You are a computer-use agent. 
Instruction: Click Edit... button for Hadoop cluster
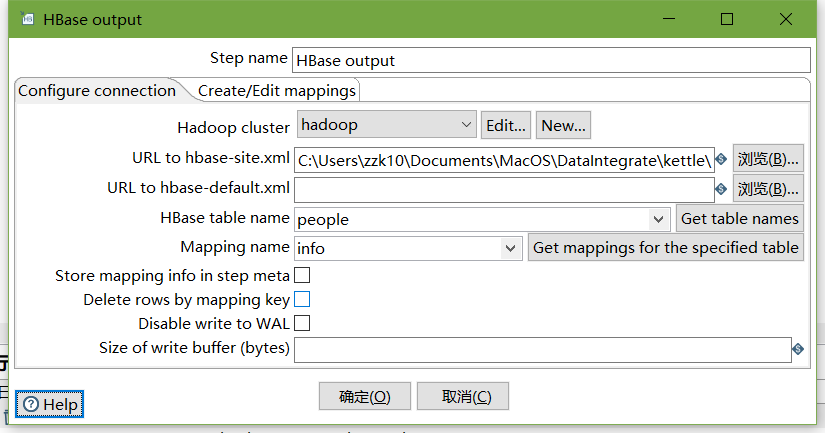click(x=506, y=125)
